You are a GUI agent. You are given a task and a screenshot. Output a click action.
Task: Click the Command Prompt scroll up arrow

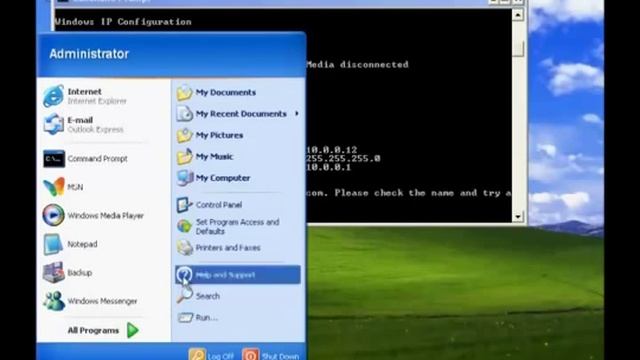(518, 15)
